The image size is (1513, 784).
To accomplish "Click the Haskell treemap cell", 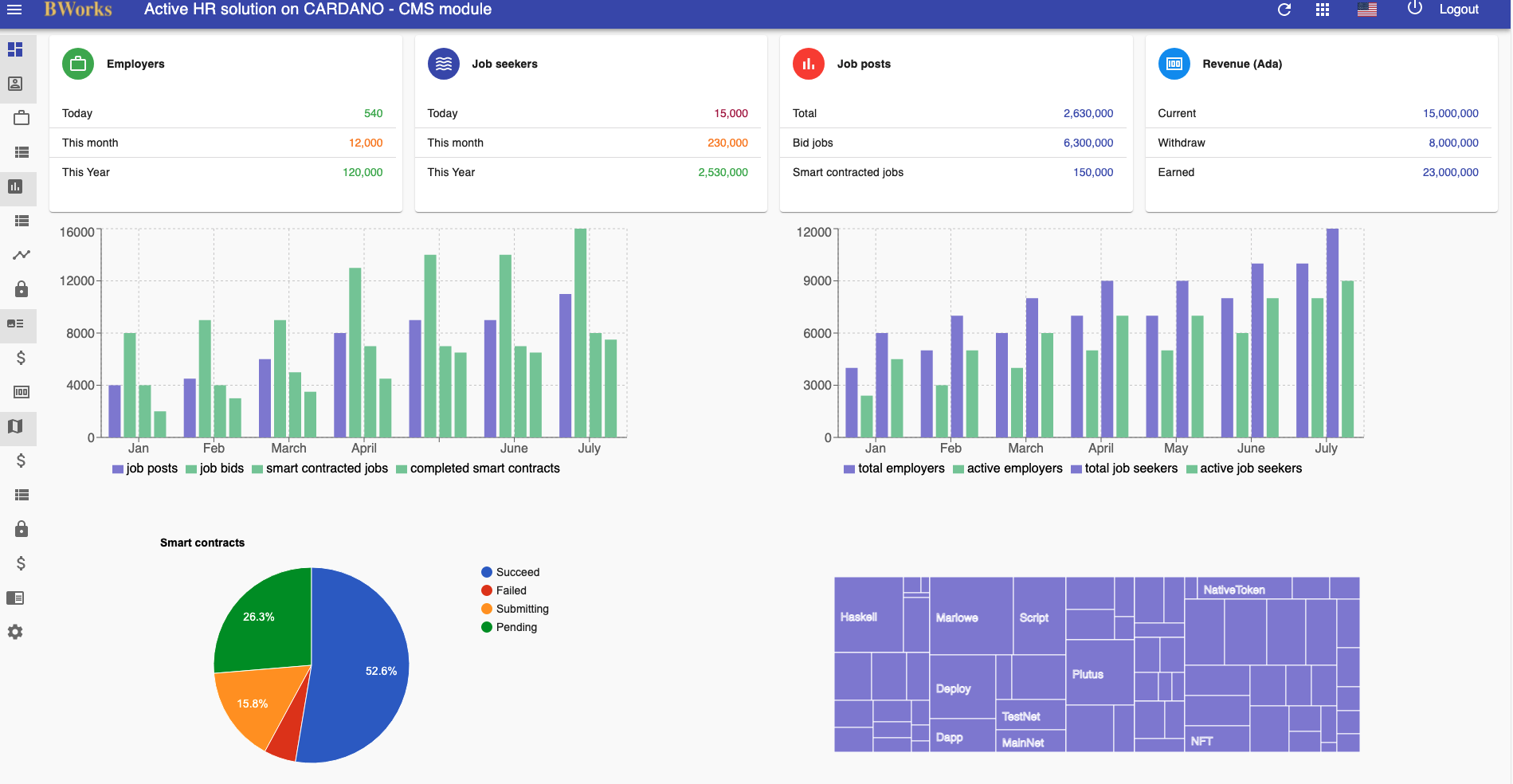I will pos(868,615).
